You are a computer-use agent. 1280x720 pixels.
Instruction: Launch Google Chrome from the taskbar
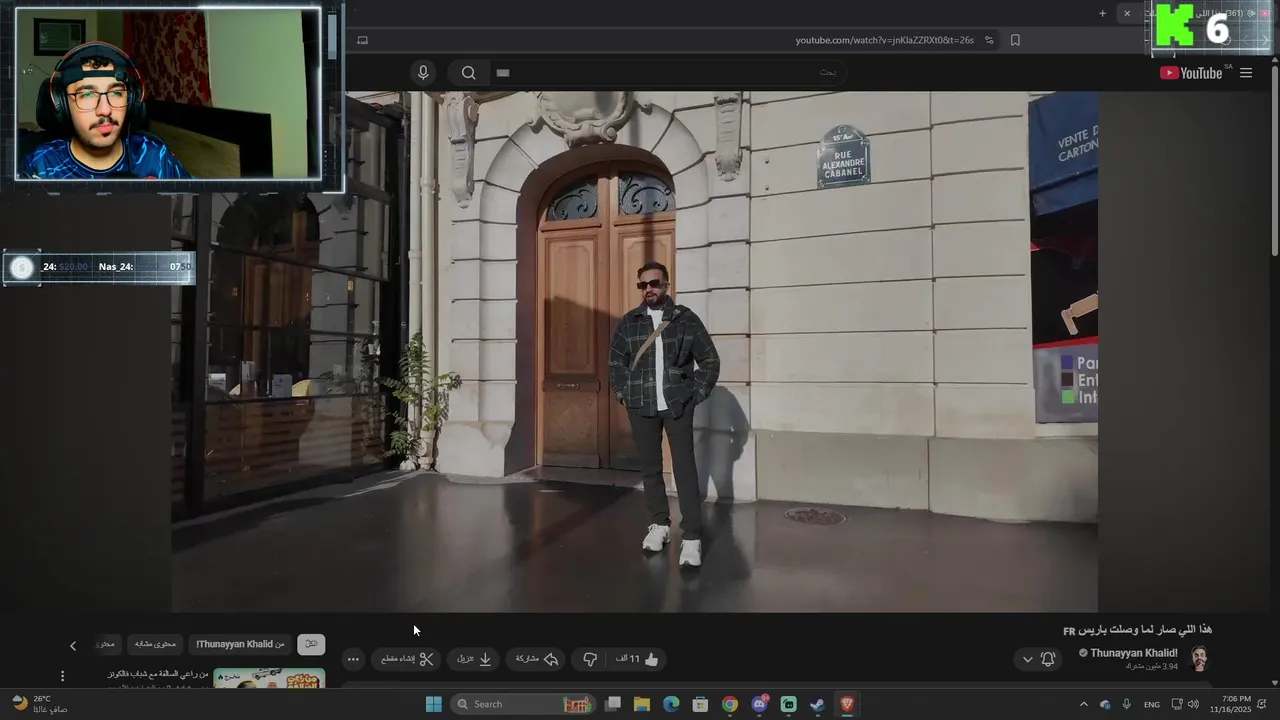[730, 704]
